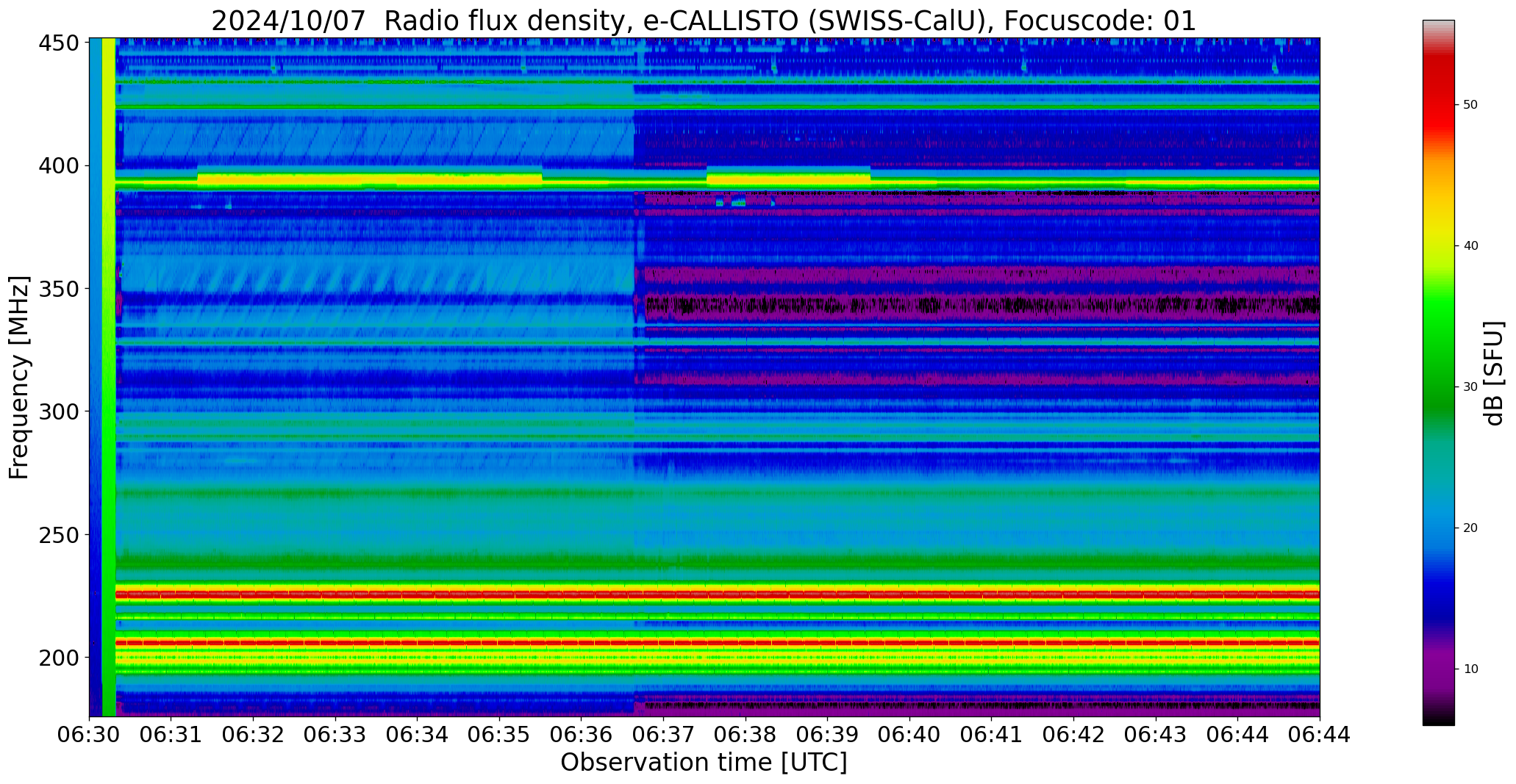Click the colorbar tick label 50
The height and width of the screenshot is (784, 1516).
coord(1470,105)
